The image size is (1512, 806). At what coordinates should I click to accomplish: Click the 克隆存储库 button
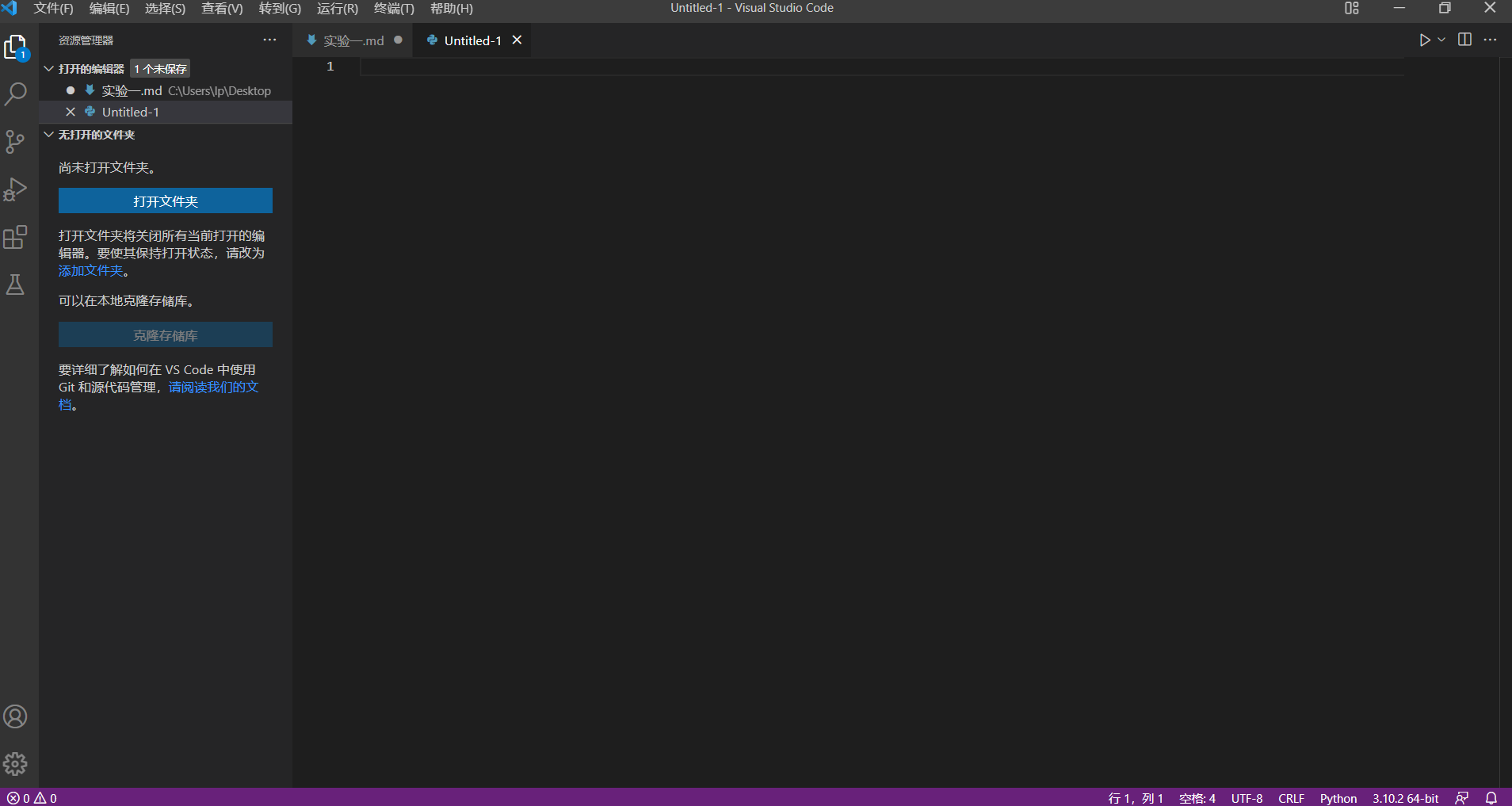(x=166, y=334)
